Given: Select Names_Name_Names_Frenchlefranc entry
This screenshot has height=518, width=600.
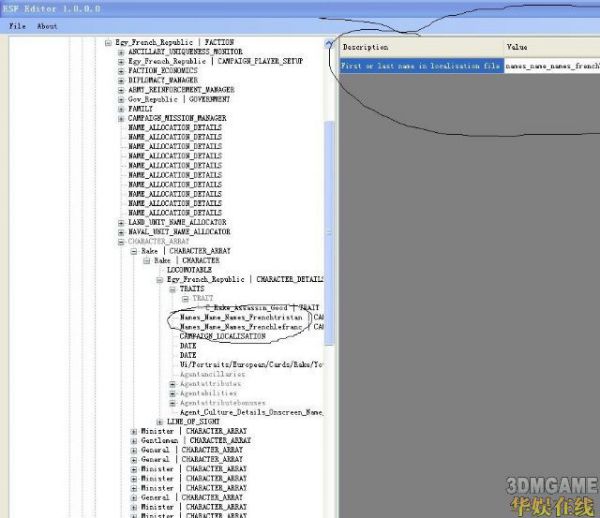Looking at the screenshot, I should pyautogui.click(x=240, y=326).
